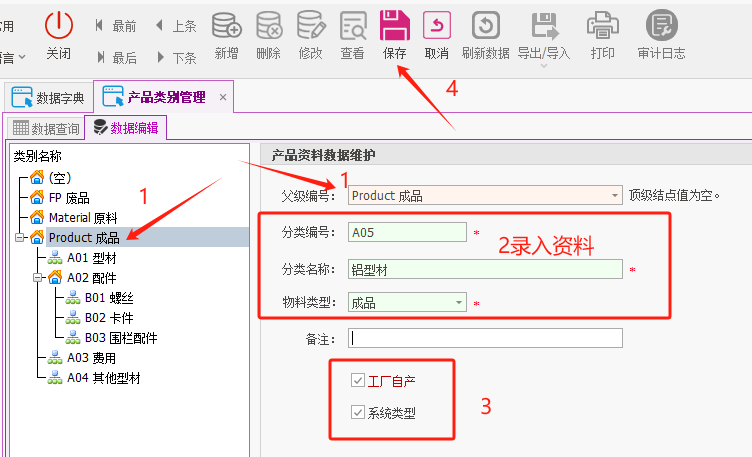Select the A03 费用 tree node

91,358
